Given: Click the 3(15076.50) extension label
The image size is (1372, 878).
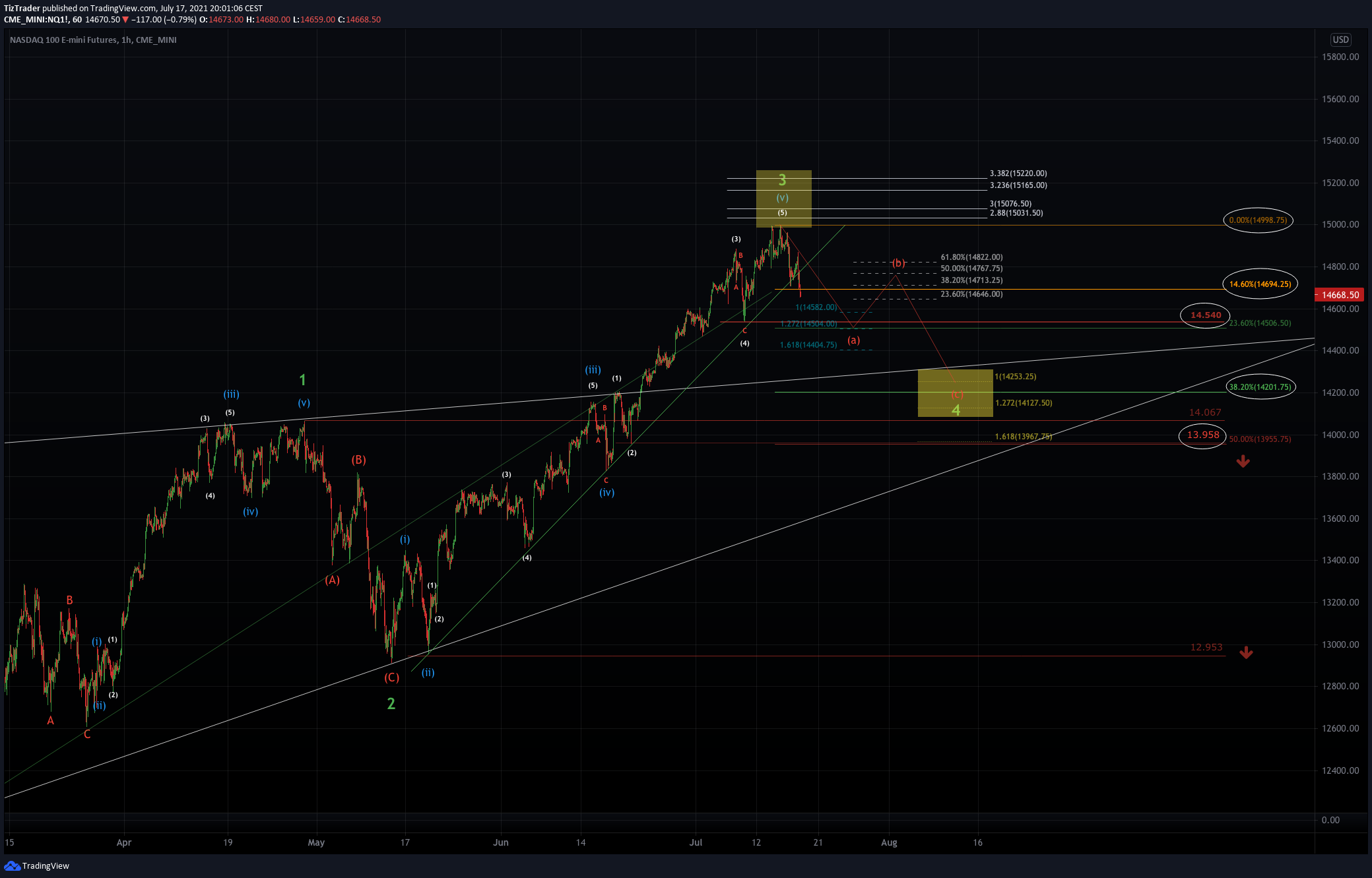Looking at the screenshot, I should click(x=1010, y=204).
